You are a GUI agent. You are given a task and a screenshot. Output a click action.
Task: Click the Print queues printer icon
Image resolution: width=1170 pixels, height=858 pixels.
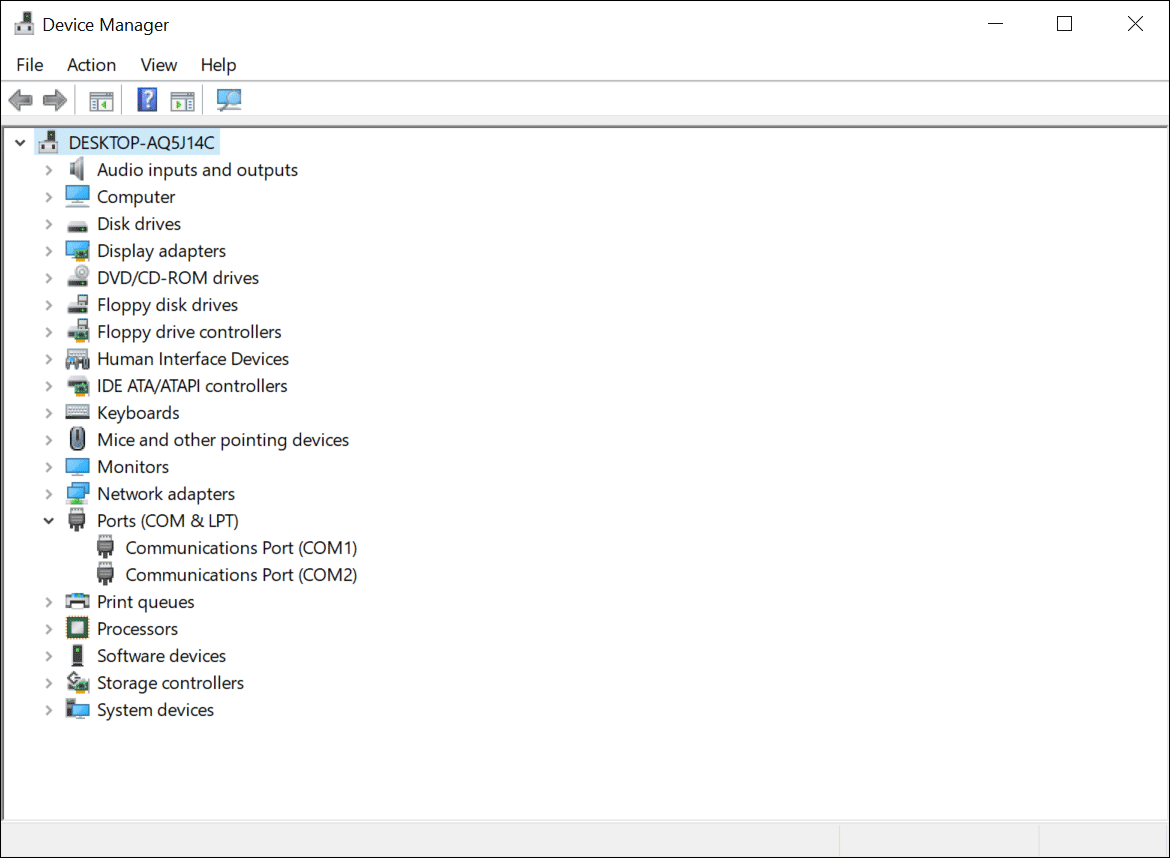(77, 602)
